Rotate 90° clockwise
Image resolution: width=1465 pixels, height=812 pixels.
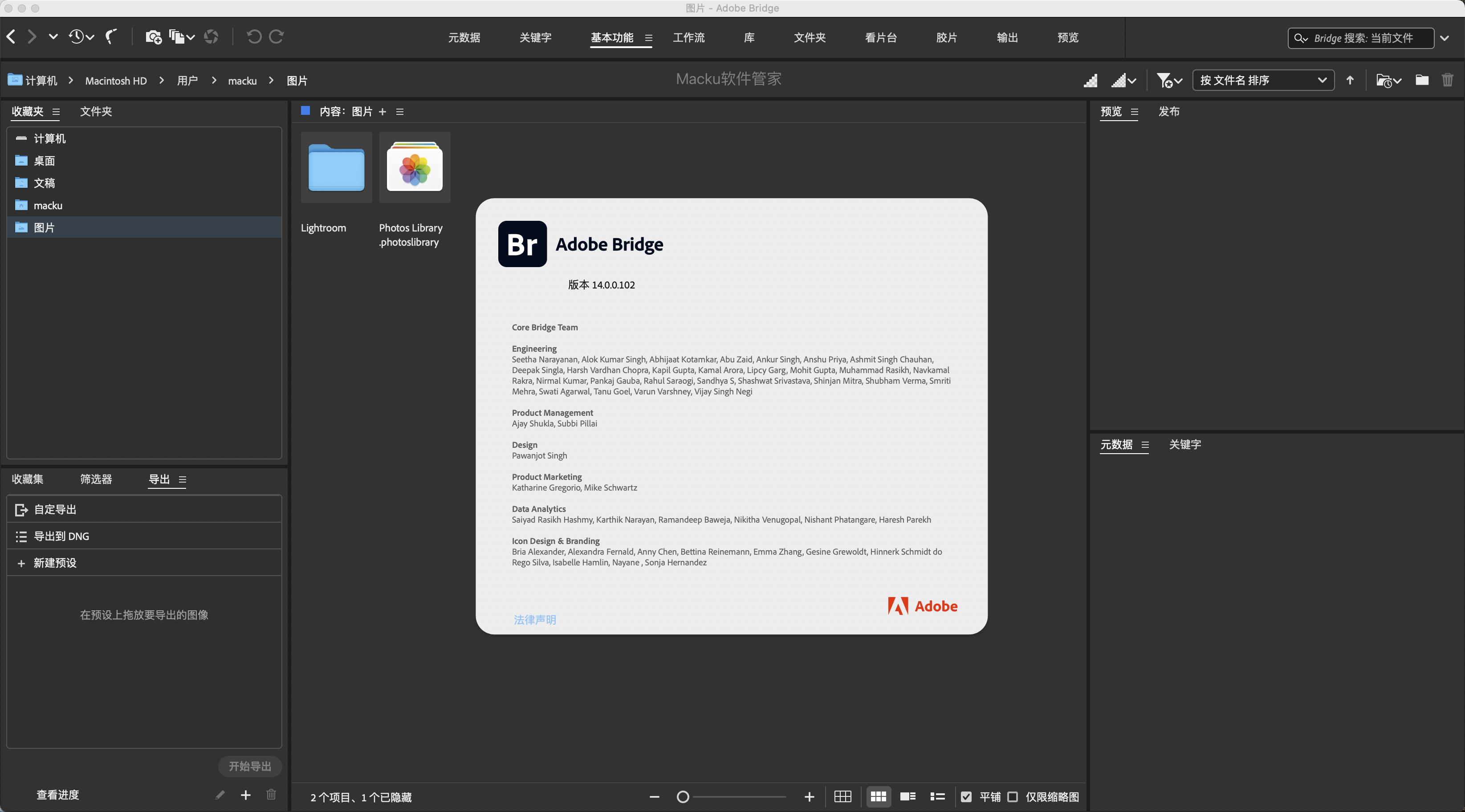[277, 37]
